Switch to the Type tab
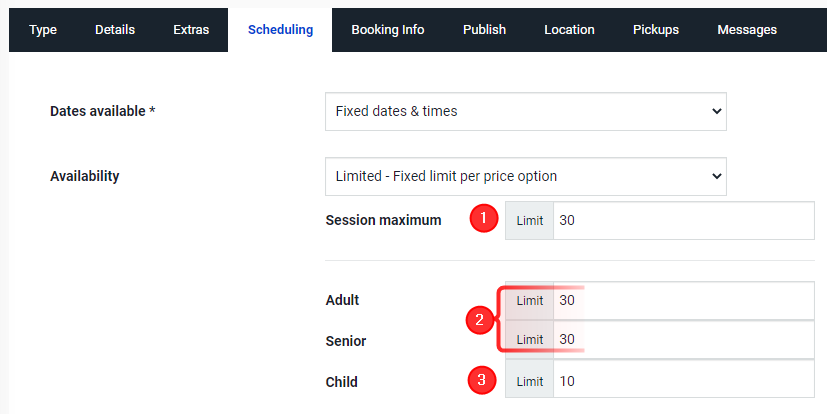Image resolution: width=827 pixels, height=414 pixels. 43,30
